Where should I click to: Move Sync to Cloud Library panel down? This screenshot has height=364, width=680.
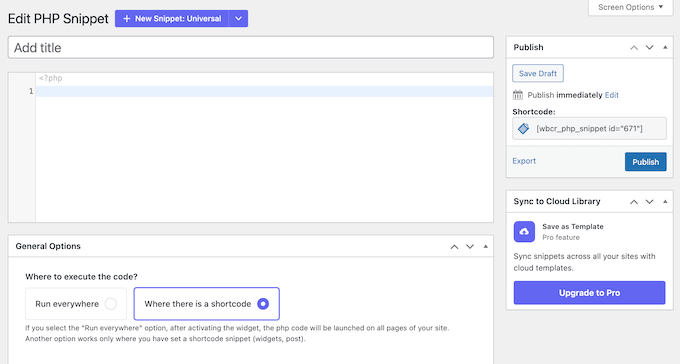[649, 201]
